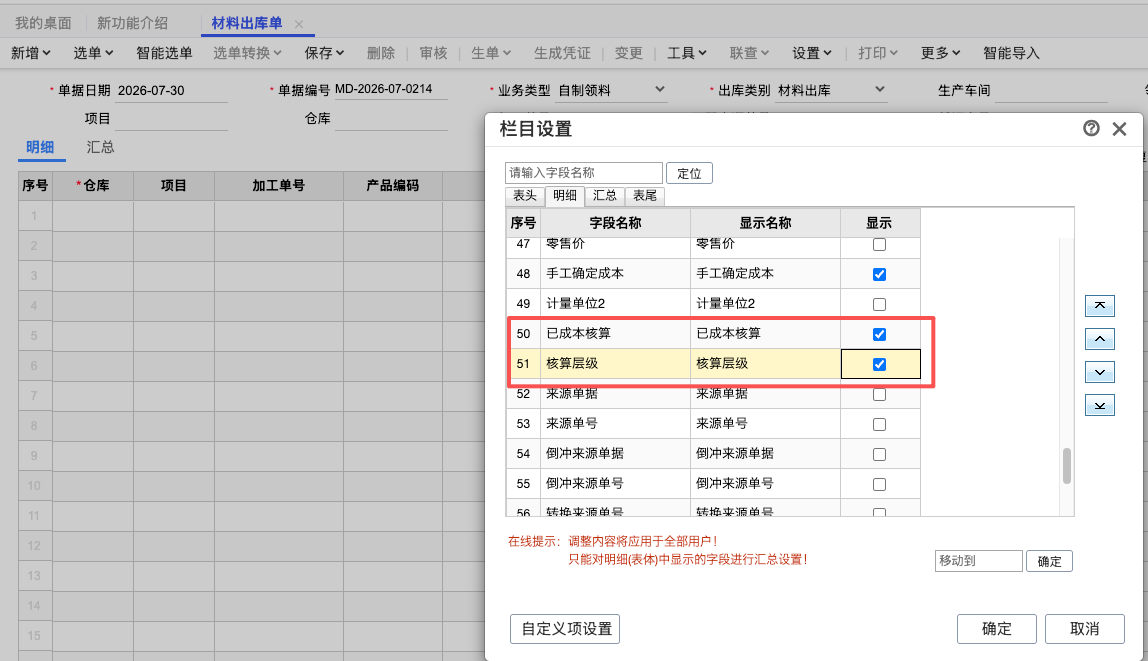
Task: Switch to 我的桌面 tab
Action: (43, 23)
